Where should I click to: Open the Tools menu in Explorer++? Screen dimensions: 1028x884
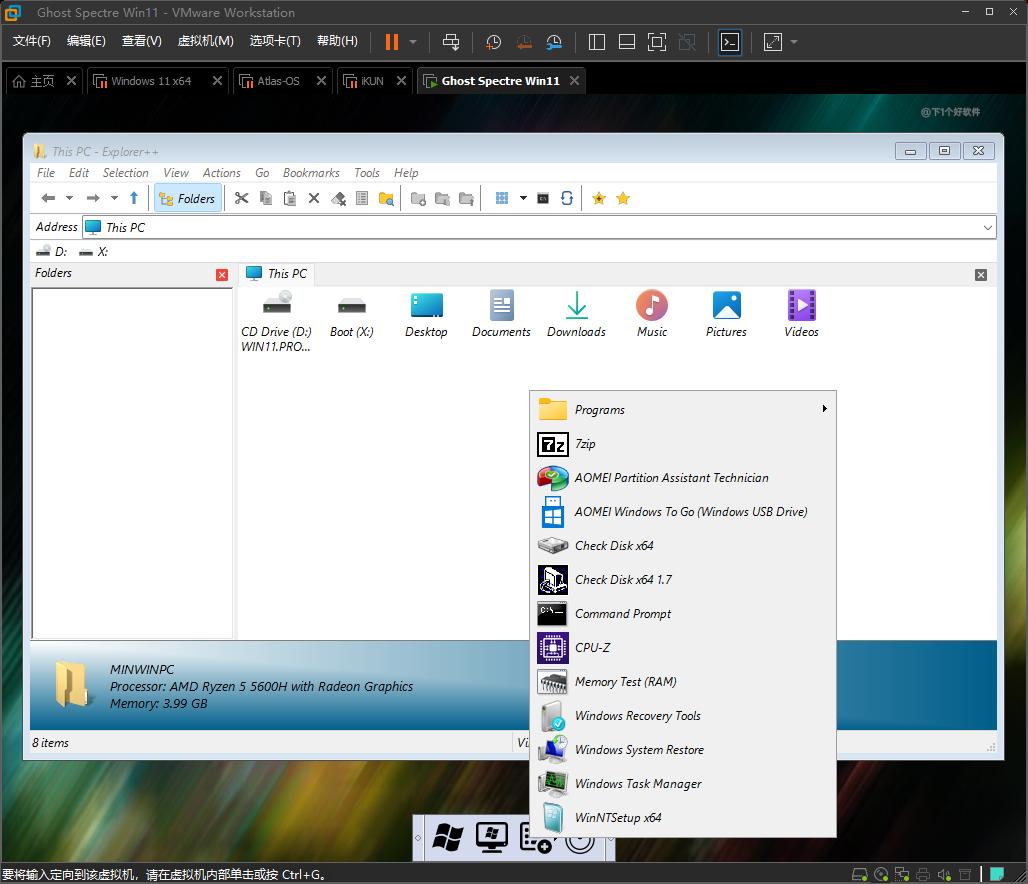point(366,172)
